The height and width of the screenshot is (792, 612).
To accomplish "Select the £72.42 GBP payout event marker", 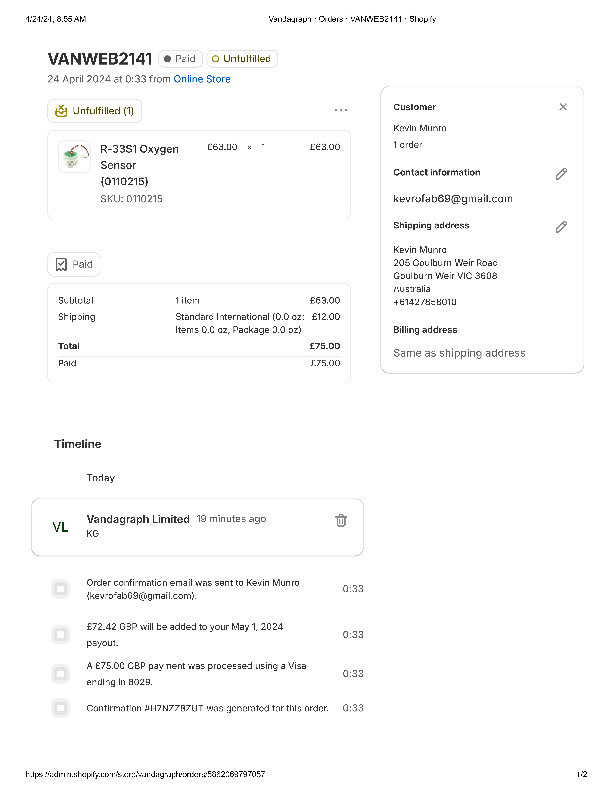I will pos(60,634).
